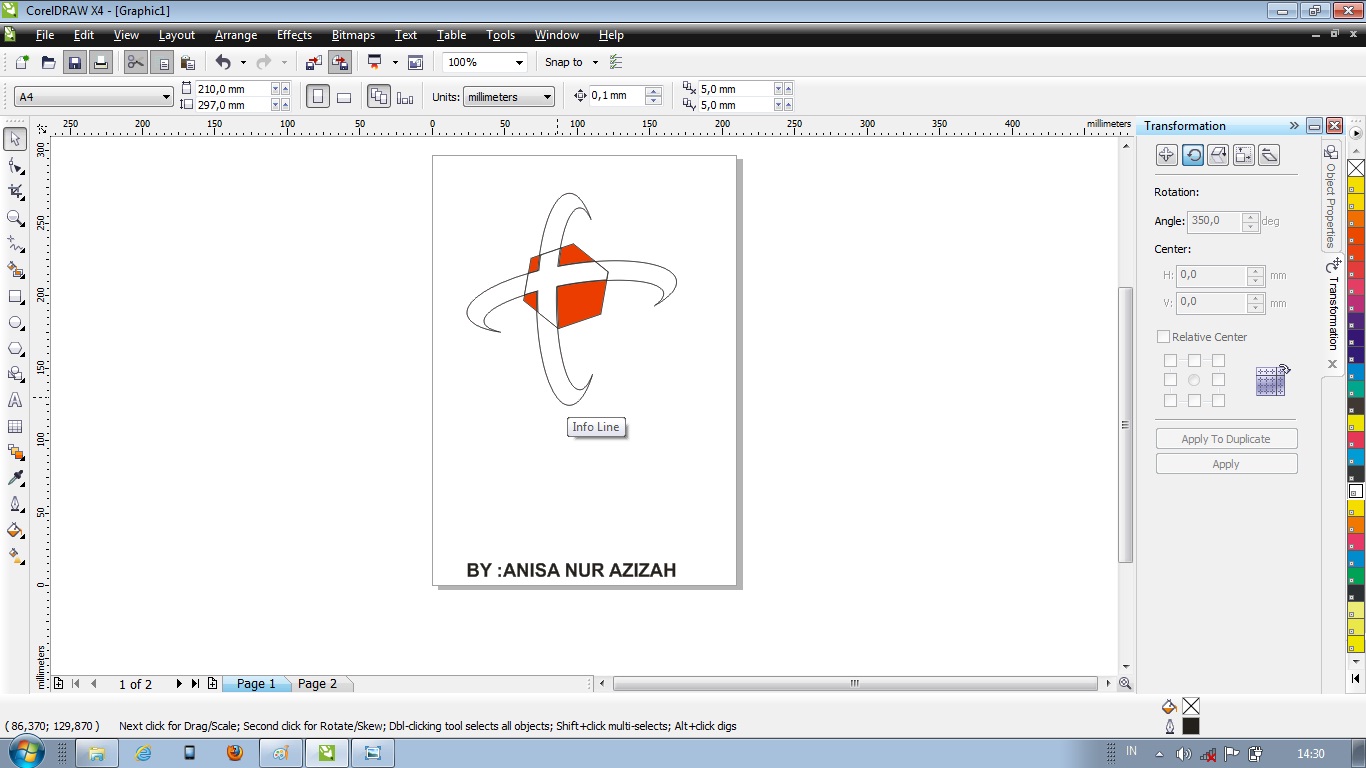Open the Fill tool
The image size is (1366, 768).
click(14, 529)
